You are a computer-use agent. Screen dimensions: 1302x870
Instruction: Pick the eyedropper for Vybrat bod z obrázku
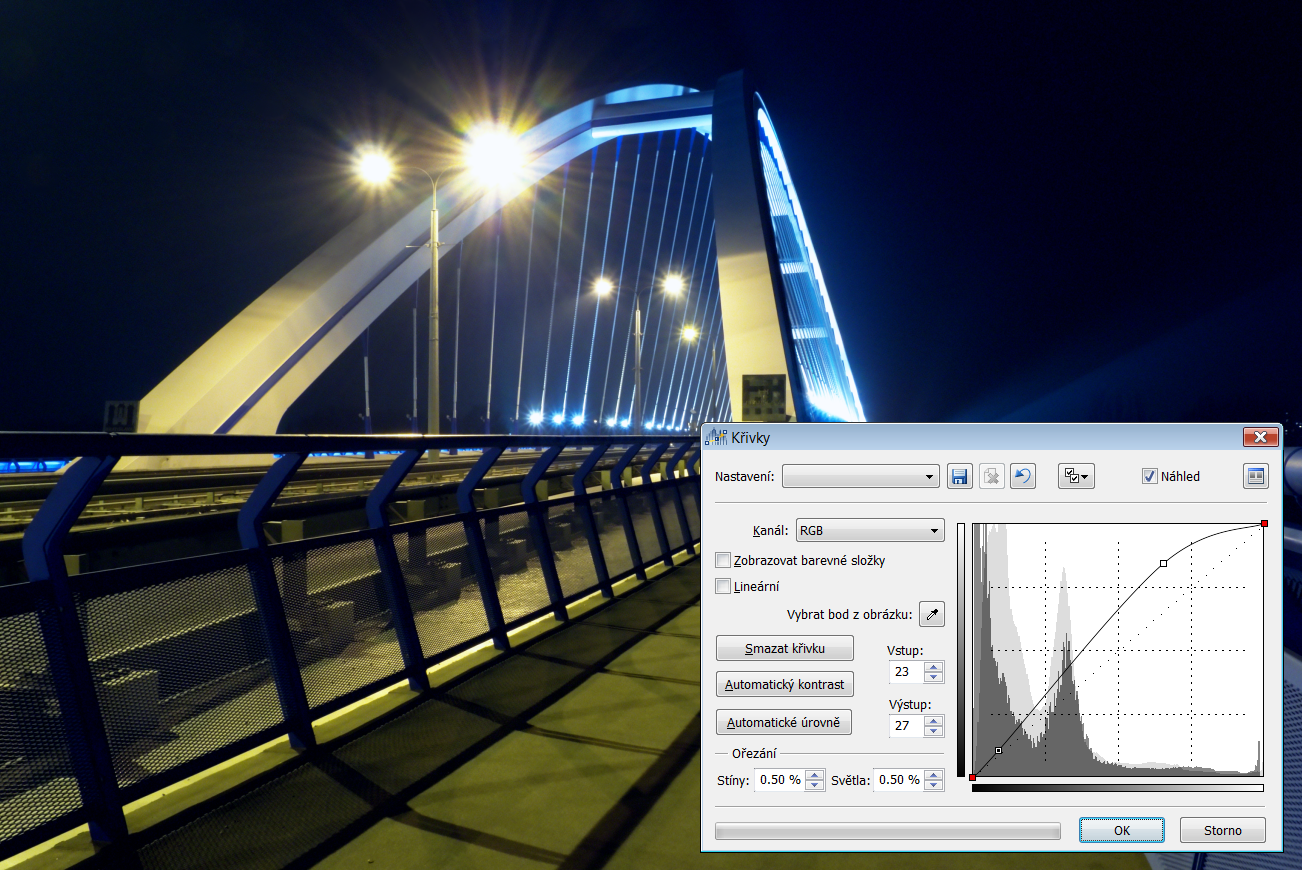tap(932, 614)
